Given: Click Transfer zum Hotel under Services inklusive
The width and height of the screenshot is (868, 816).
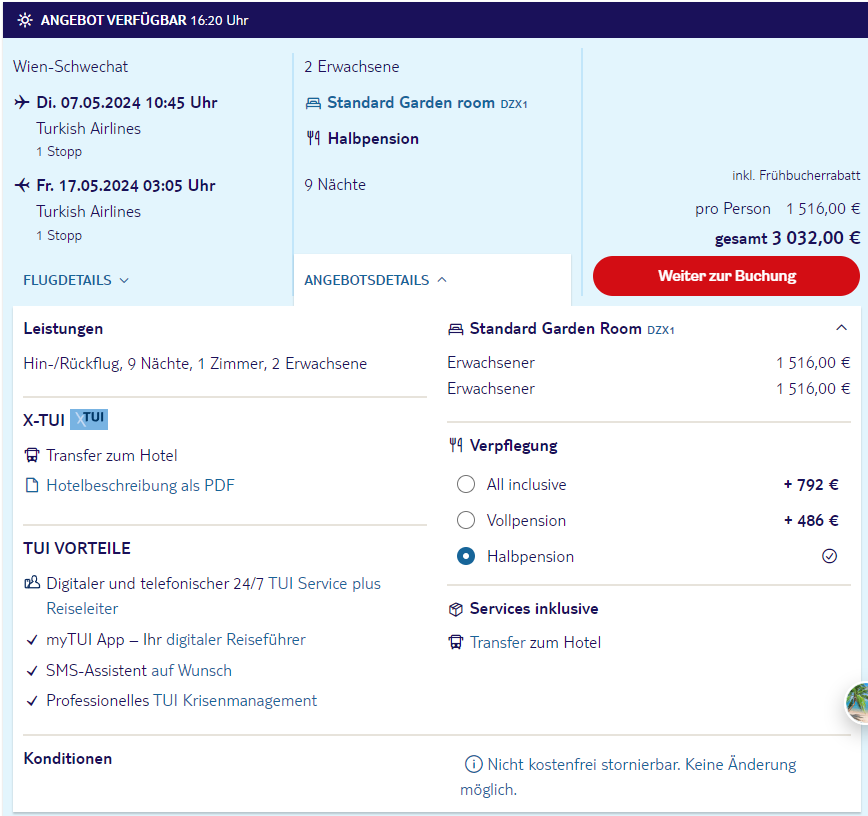Looking at the screenshot, I should click(x=535, y=643).
